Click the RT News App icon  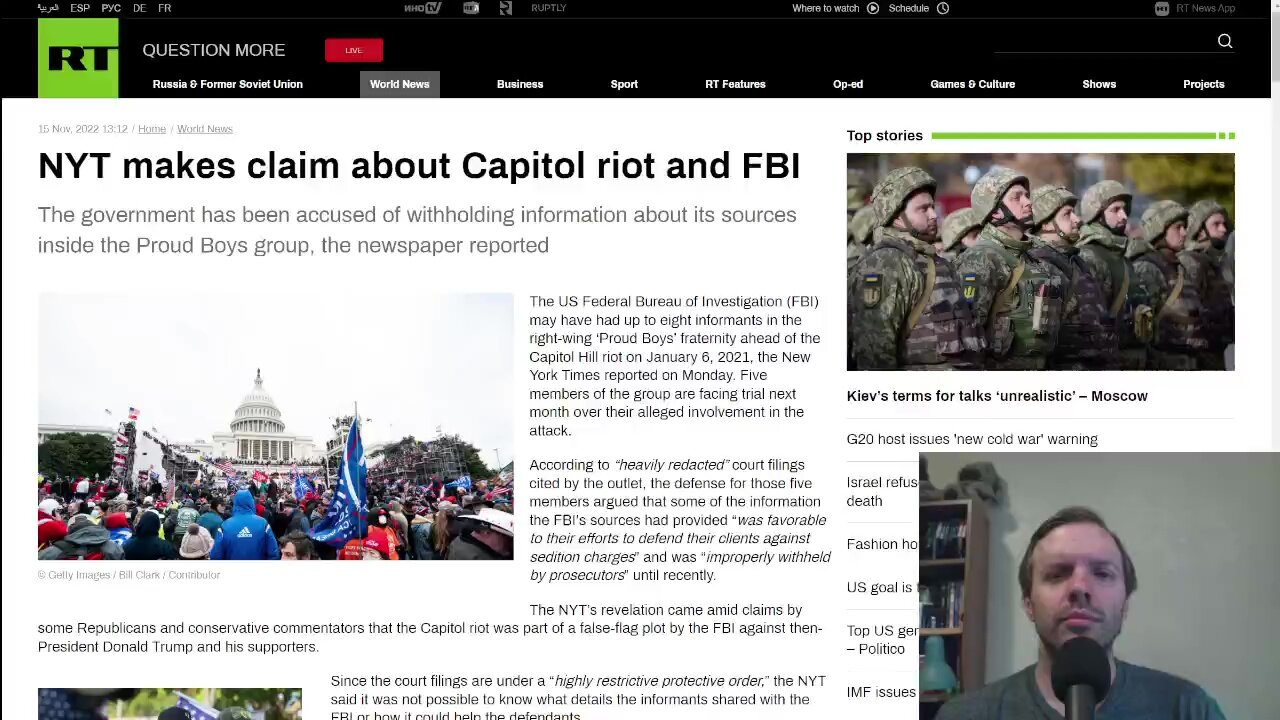pyautogui.click(x=1162, y=8)
